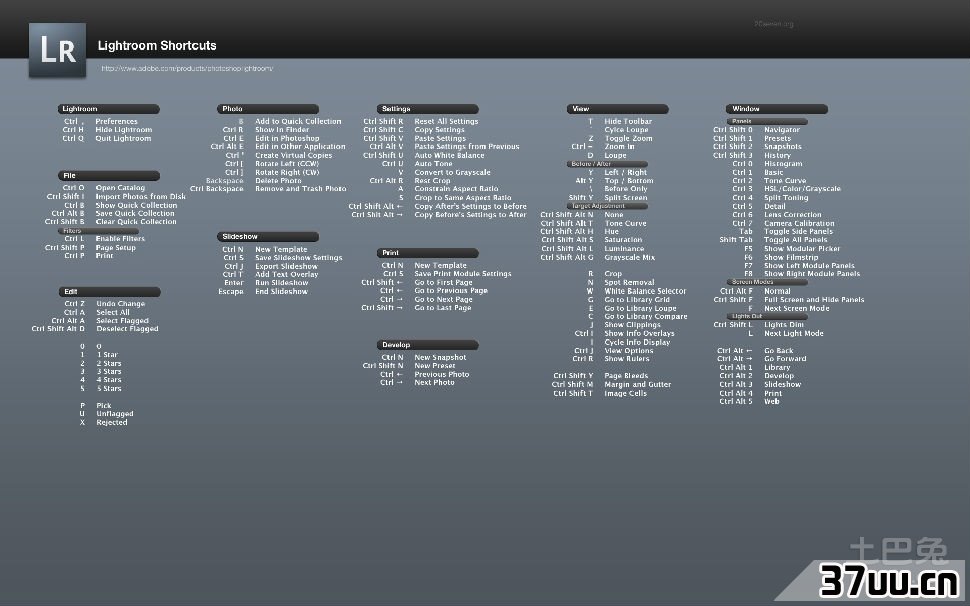This screenshot has height=606, width=970.
Task: Open the adobe.com Lightroom URL link
Action: click(187, 69)
